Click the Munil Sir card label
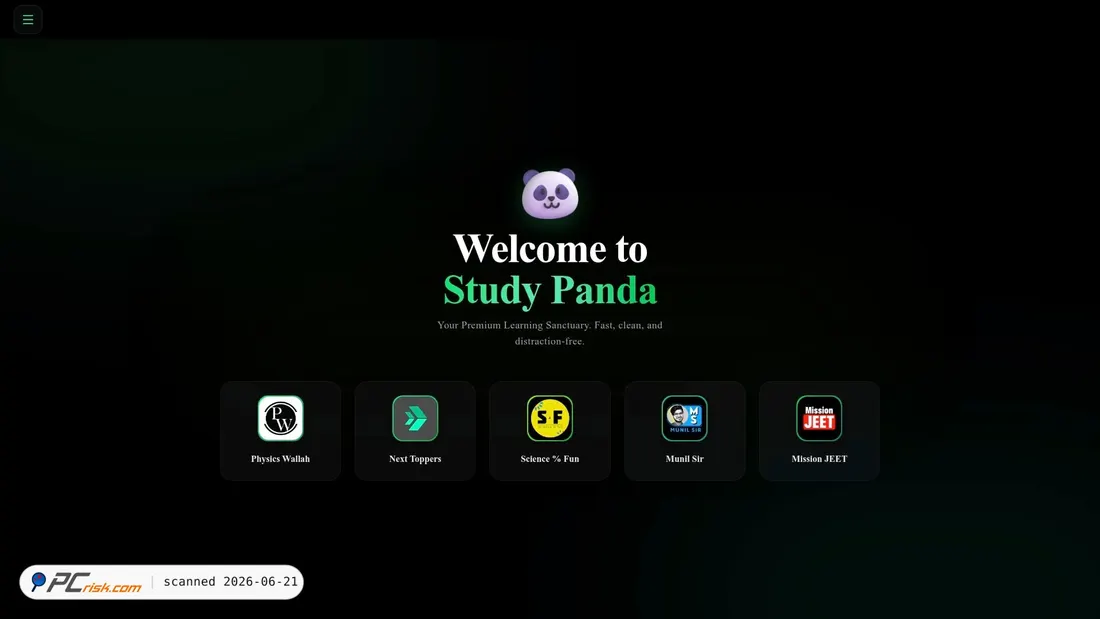Screen dimensions: 1100x619 click(x=685, y=459)
